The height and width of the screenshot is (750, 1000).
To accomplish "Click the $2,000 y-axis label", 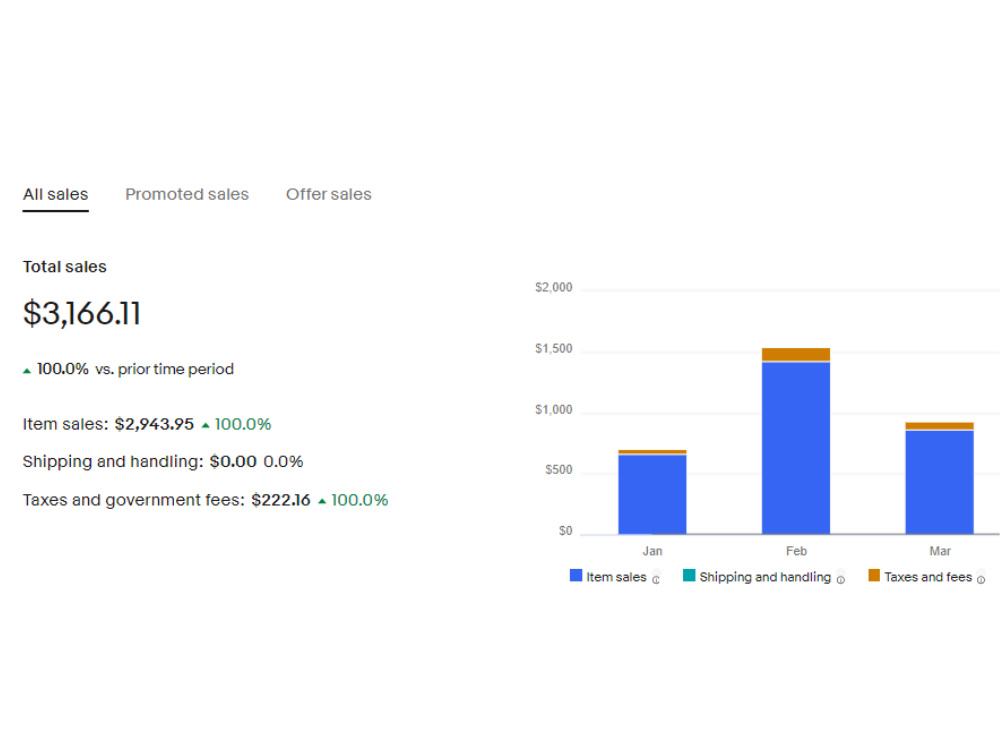I will tap(554, 288).
